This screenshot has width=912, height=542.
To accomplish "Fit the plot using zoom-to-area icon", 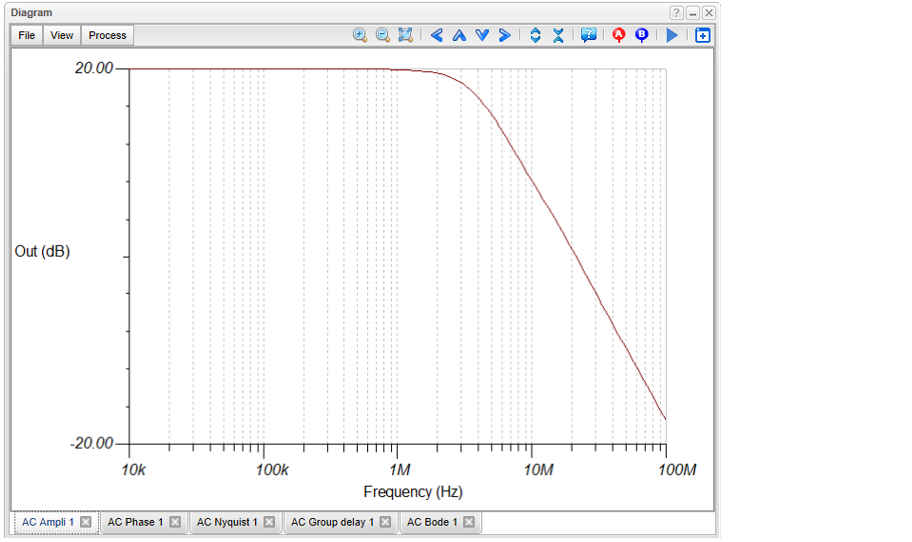I will coord(405,35).
